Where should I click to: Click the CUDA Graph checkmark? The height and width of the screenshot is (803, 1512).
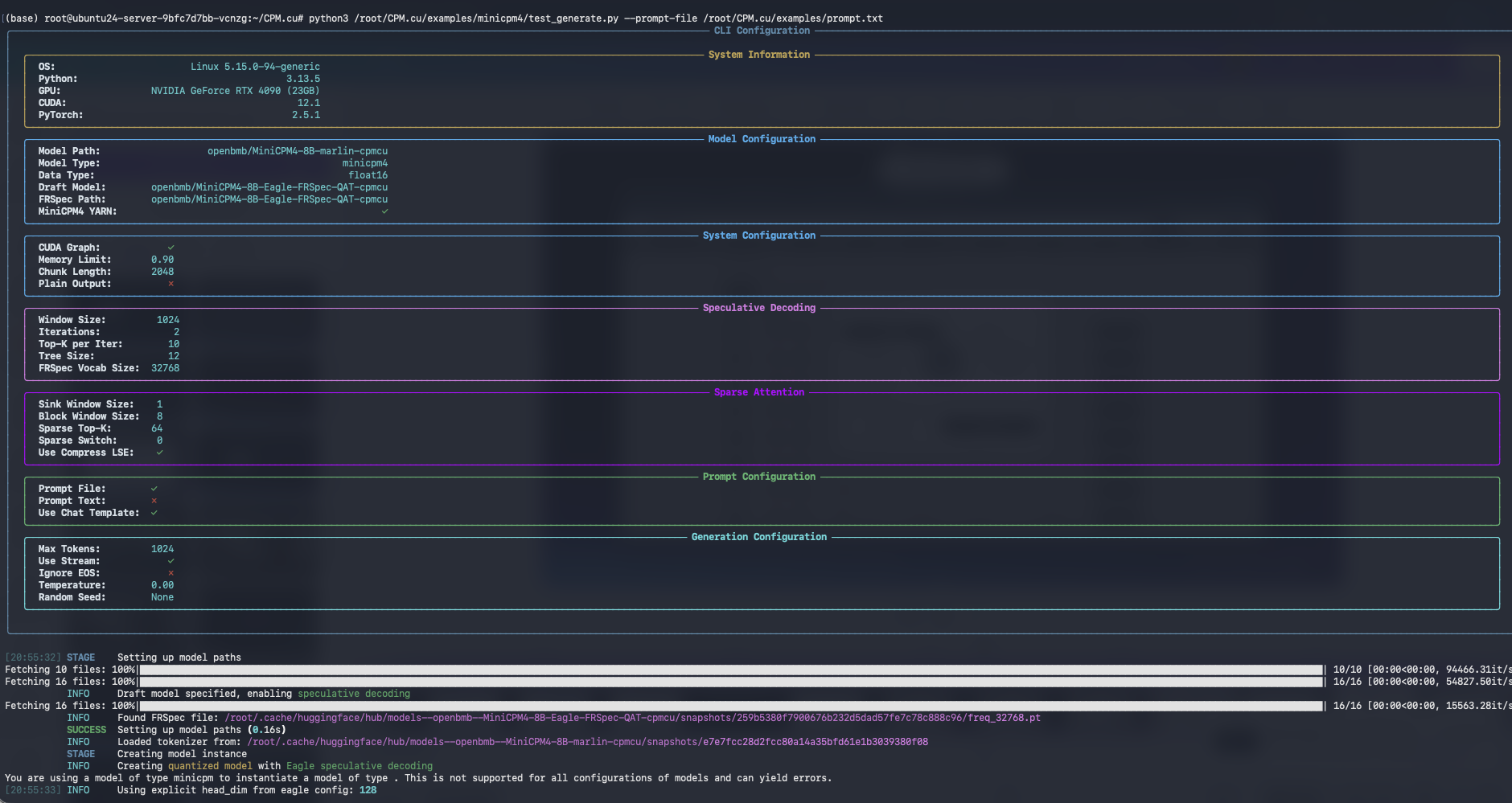(171, 248)
